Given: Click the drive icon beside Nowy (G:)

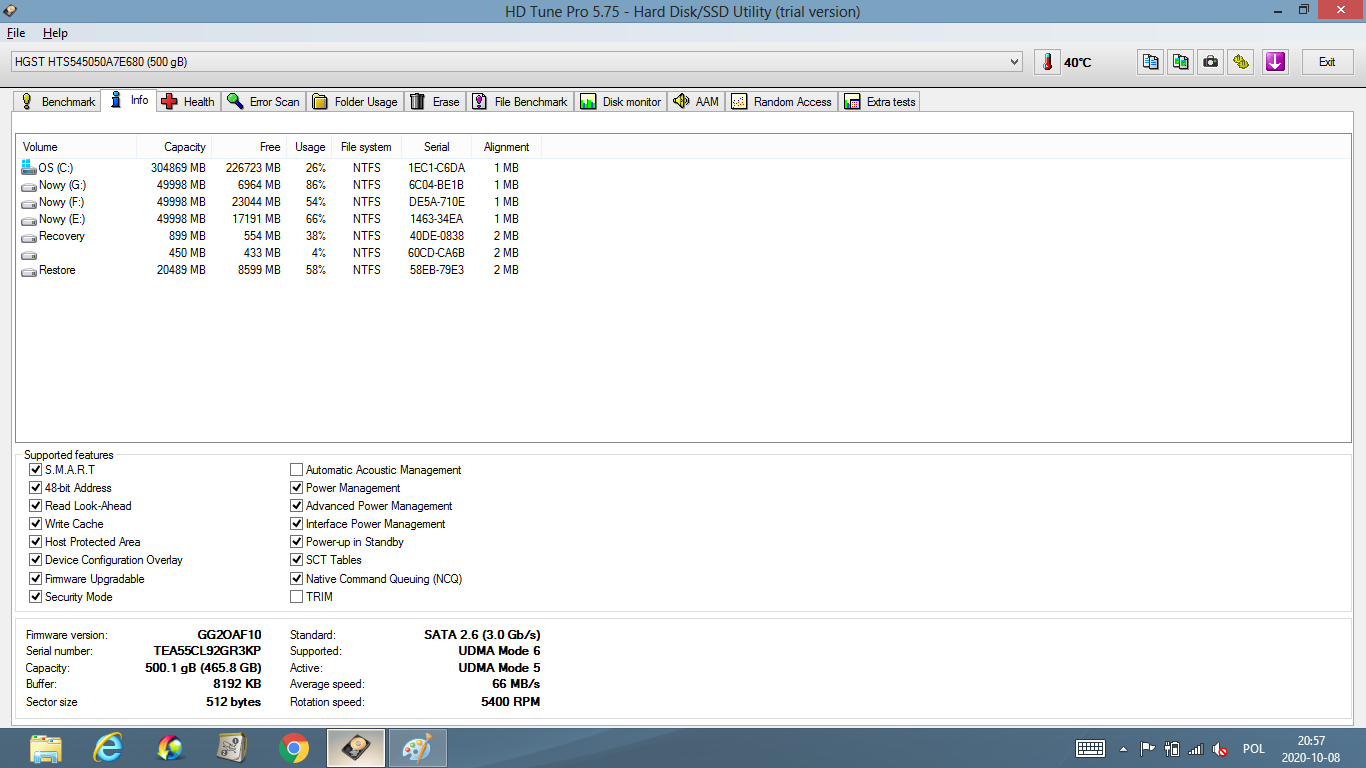Looking at the screenshot, I should (x=29, y=185).
